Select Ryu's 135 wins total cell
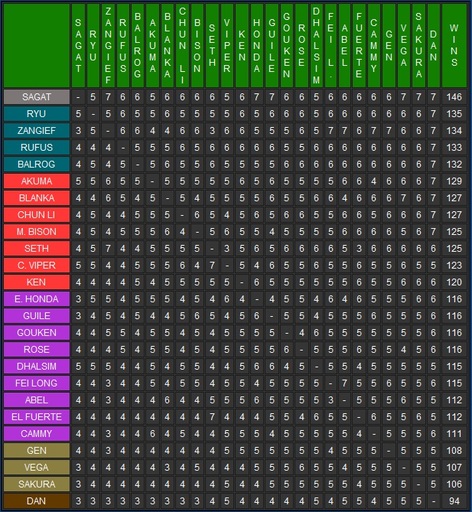This screenshot has width=472, height=512. 454,114
